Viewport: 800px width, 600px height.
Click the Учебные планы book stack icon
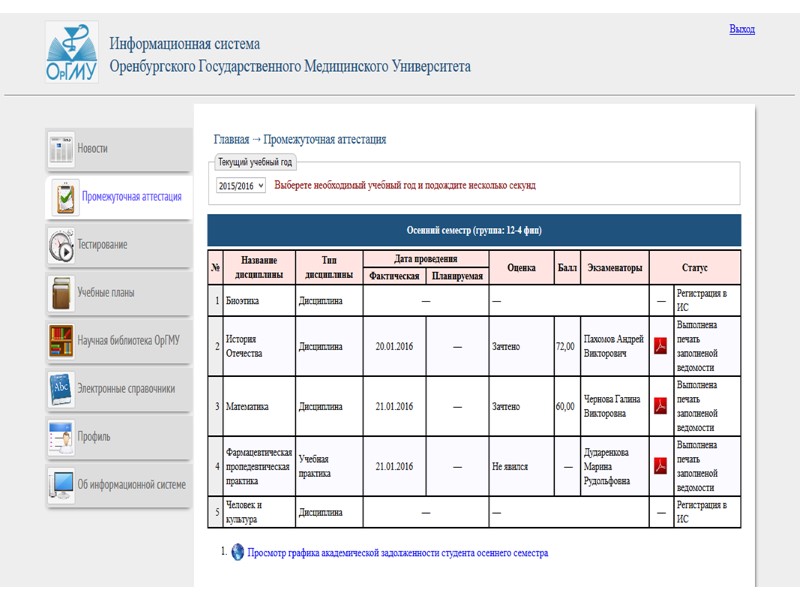(x=61, y=293)
